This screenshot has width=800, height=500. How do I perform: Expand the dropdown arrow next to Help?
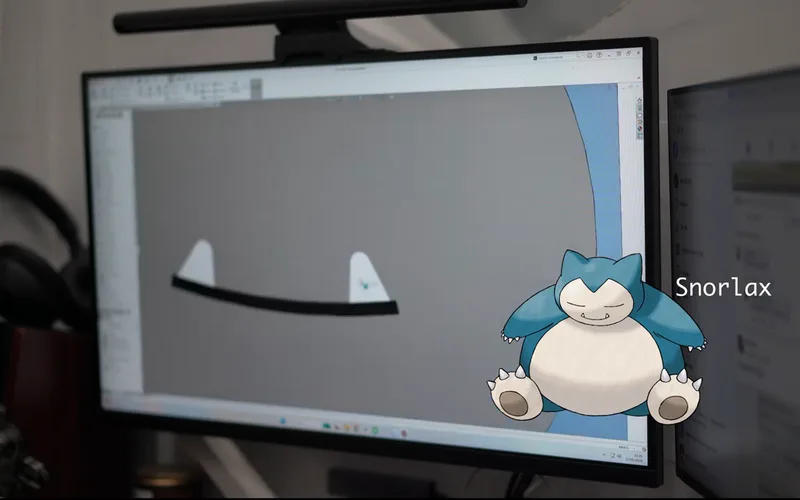609,56
